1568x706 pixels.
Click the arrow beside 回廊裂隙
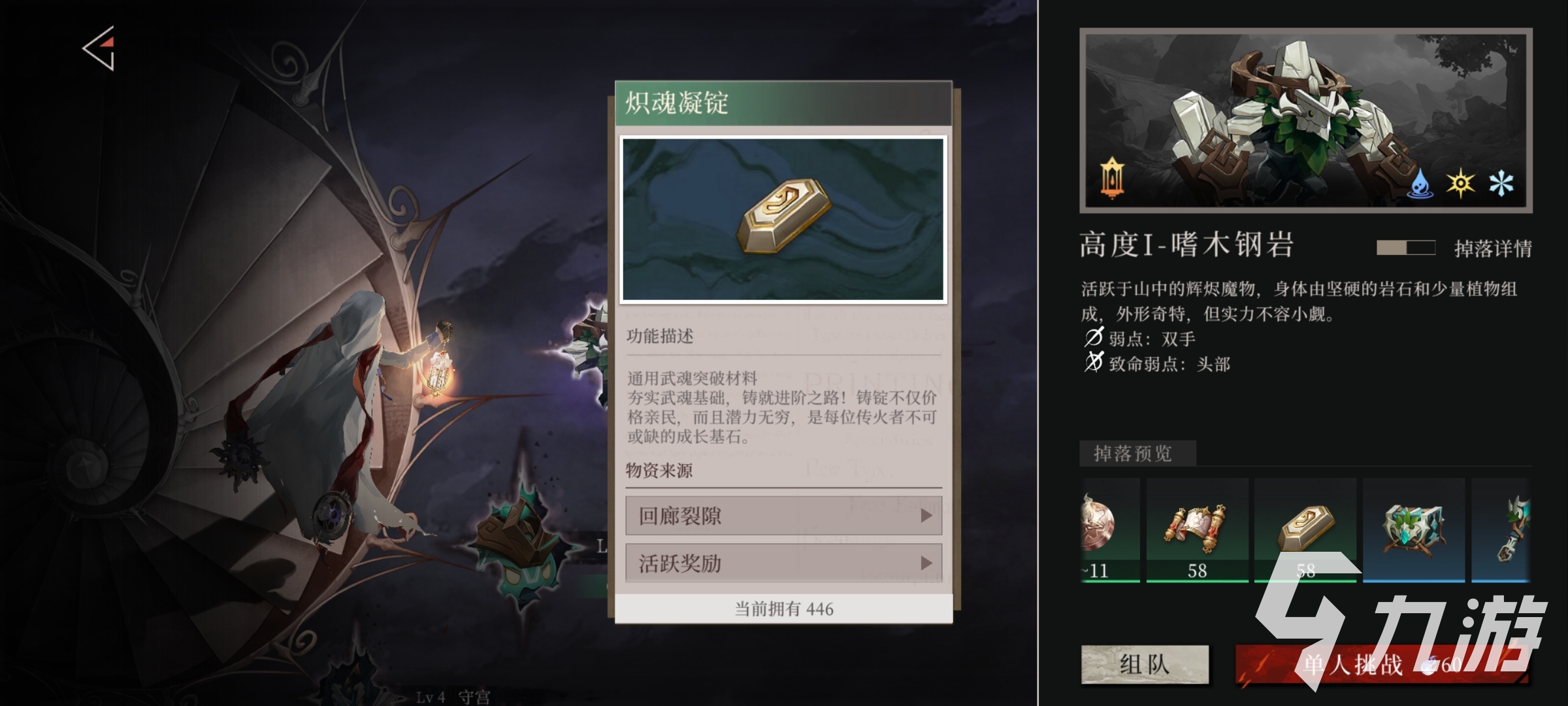(926, 516)
